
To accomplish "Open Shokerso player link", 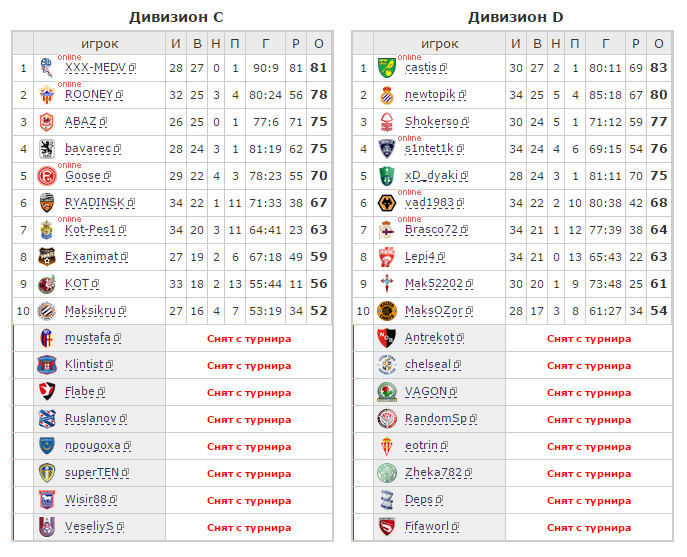I will (432, 121).
